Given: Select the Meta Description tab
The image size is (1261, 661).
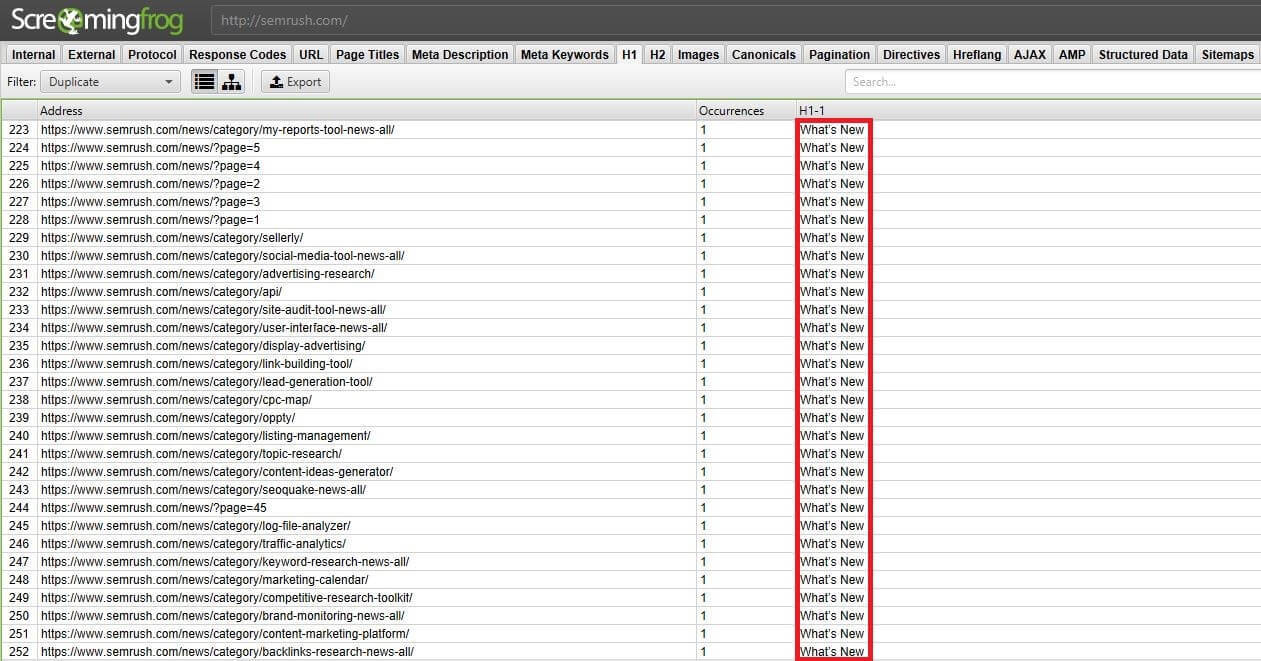Looking at the screenshot, I should pyautogui.click(x=460, y=55).
